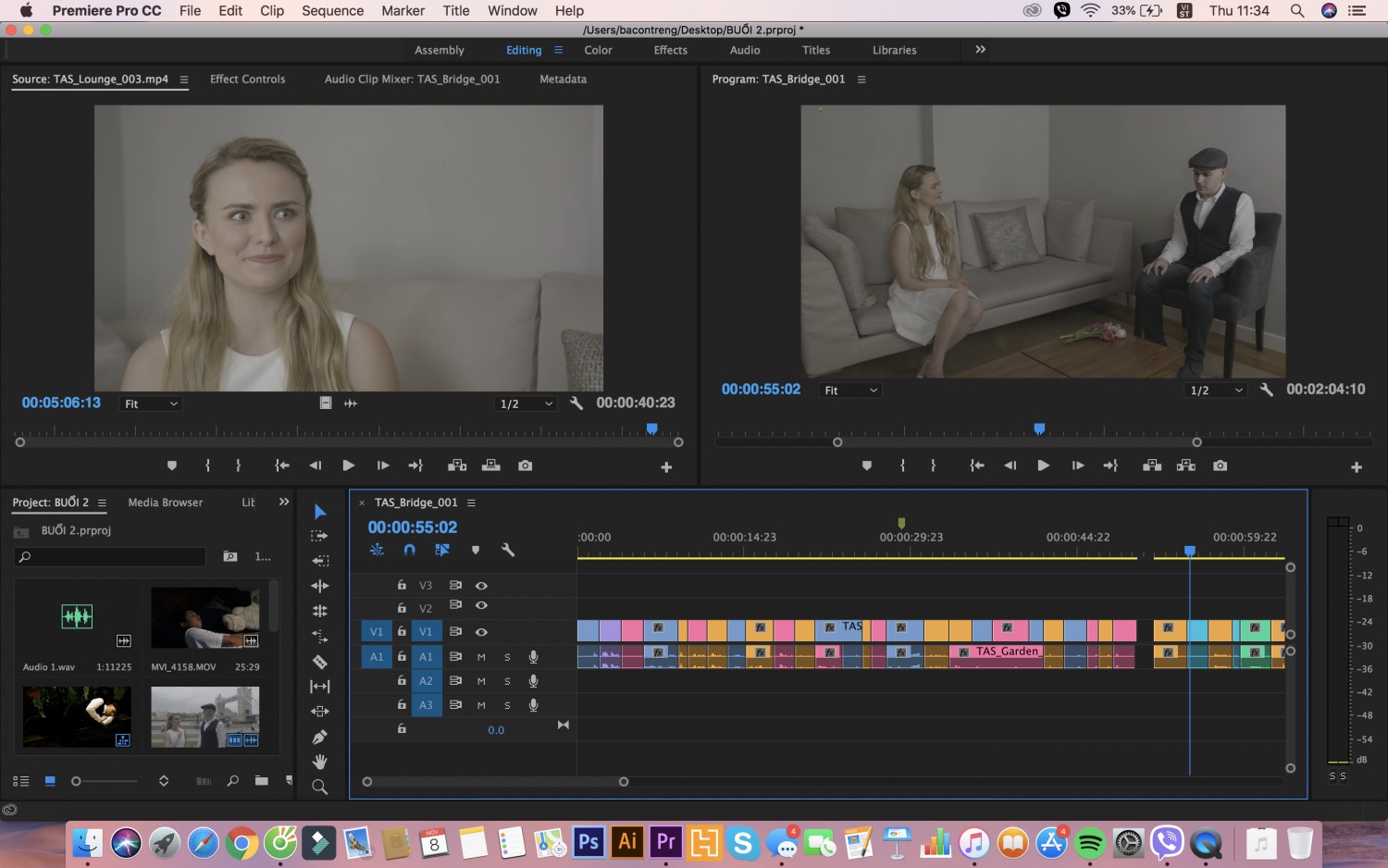Image resolution: width=1388 pixels, height=868 pixels.
Task: Toggle V1 track output eye
Action: pos(481,632)
